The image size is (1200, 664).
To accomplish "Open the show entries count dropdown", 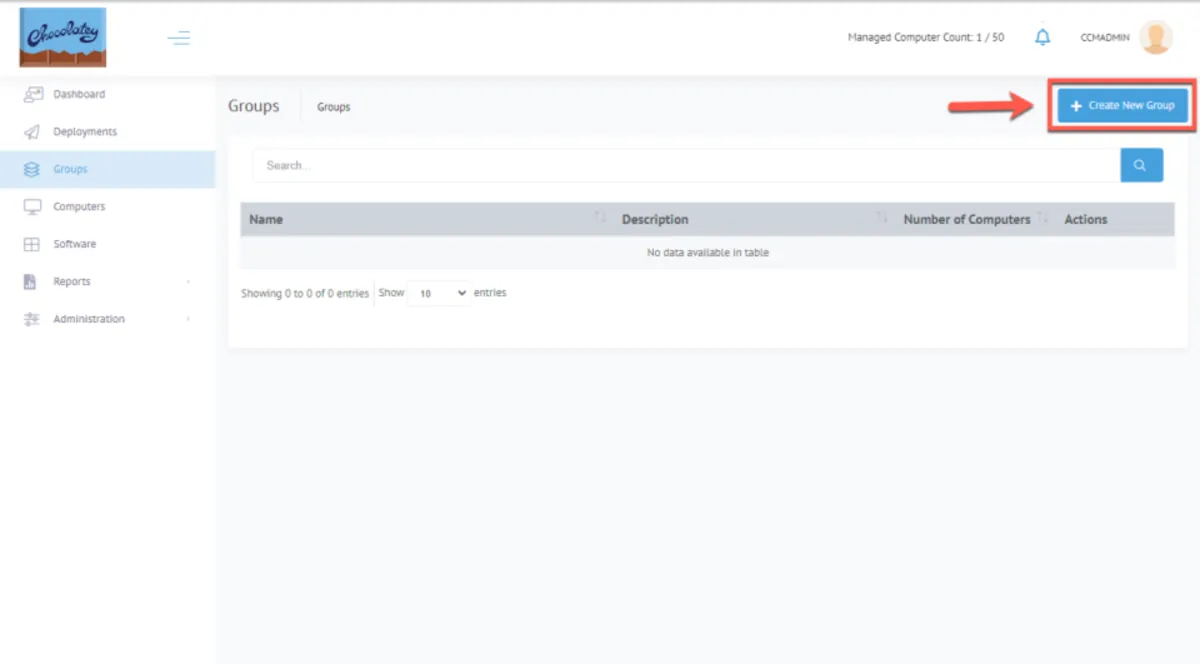I will 439,293.
